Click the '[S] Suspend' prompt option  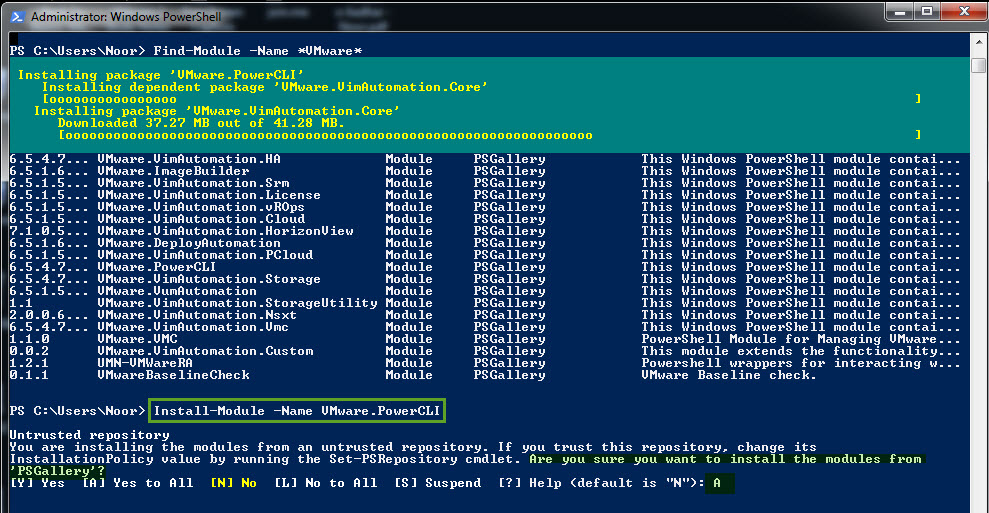[437, 483]
